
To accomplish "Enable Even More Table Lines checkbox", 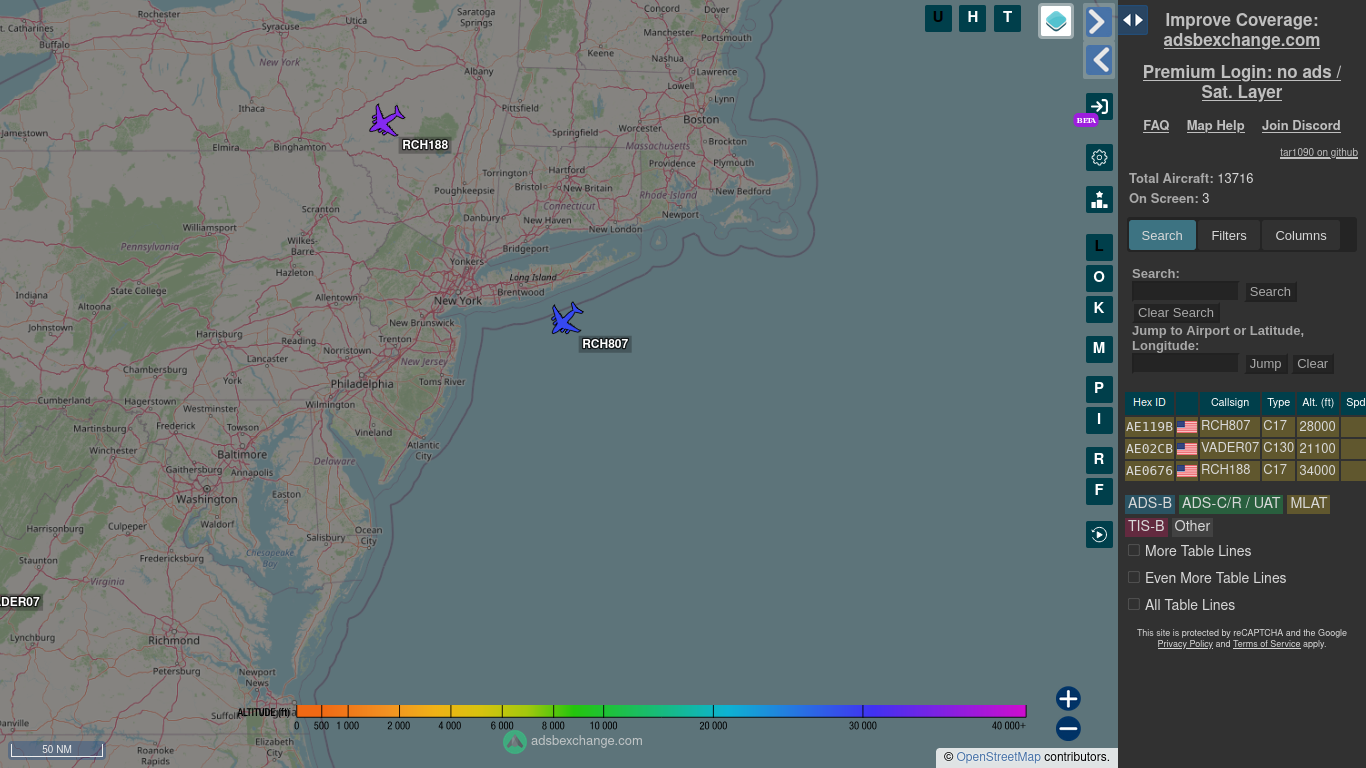I will tap(1134, 577).
